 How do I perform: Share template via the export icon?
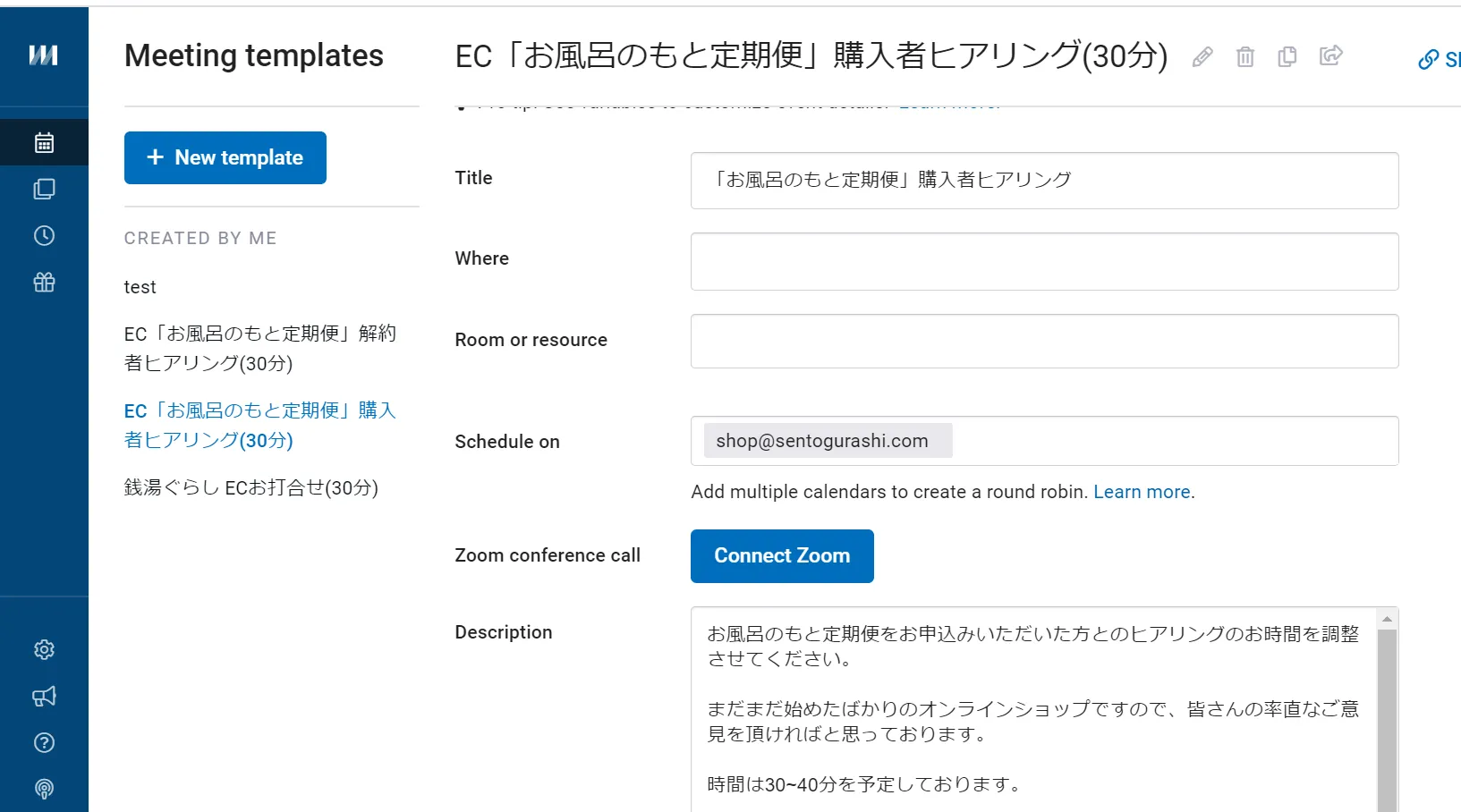[x=1330, y=56]
